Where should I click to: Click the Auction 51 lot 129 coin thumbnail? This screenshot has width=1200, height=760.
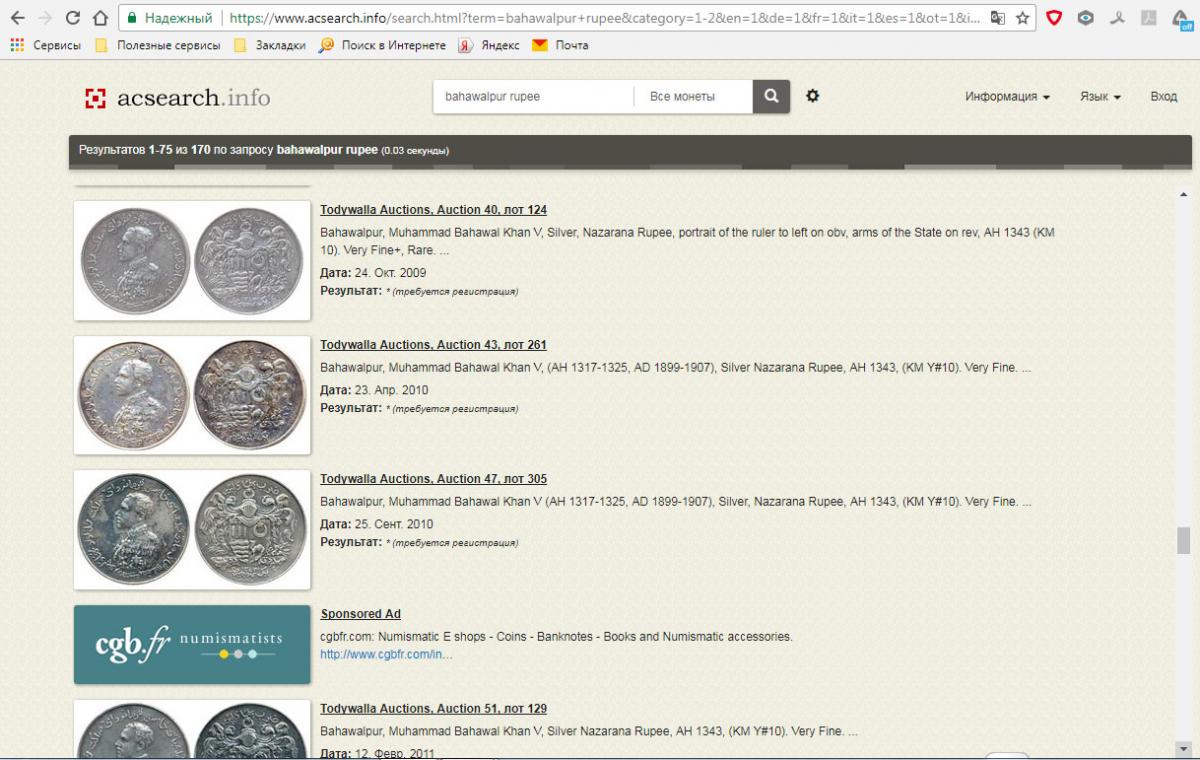(192, 729)
